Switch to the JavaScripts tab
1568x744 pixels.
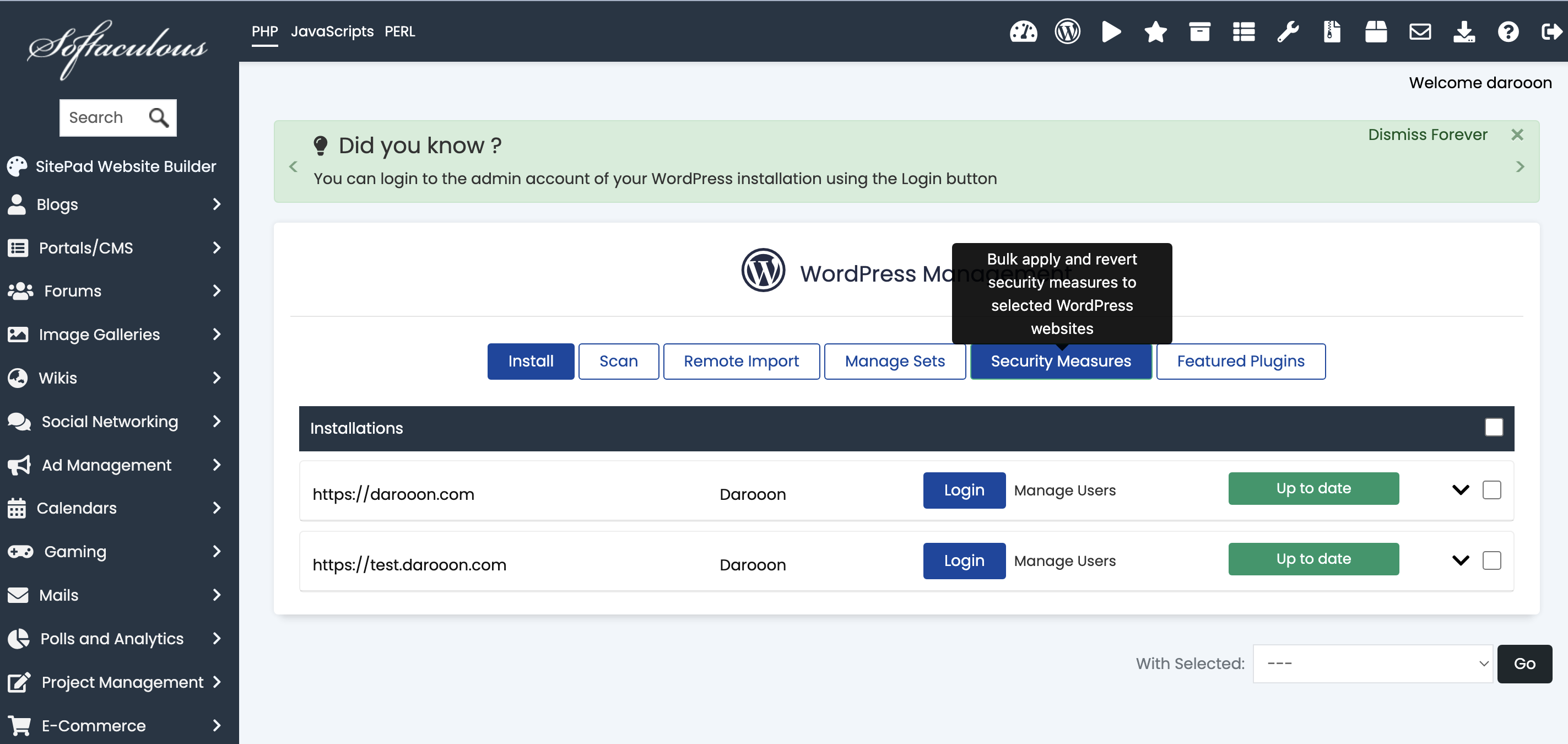click(x=332, y=31)
